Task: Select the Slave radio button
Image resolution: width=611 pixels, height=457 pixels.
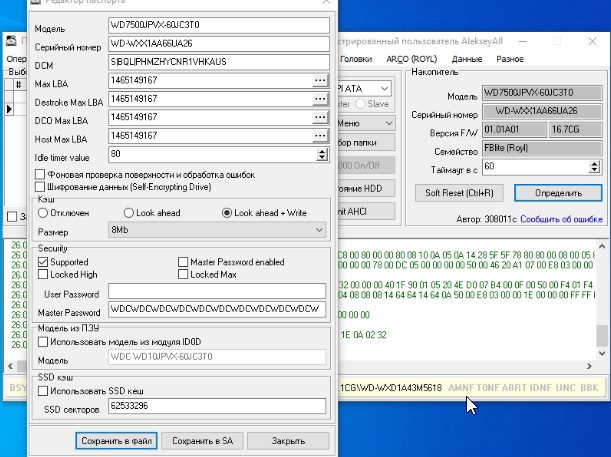Action: click(x=360, y=104)
